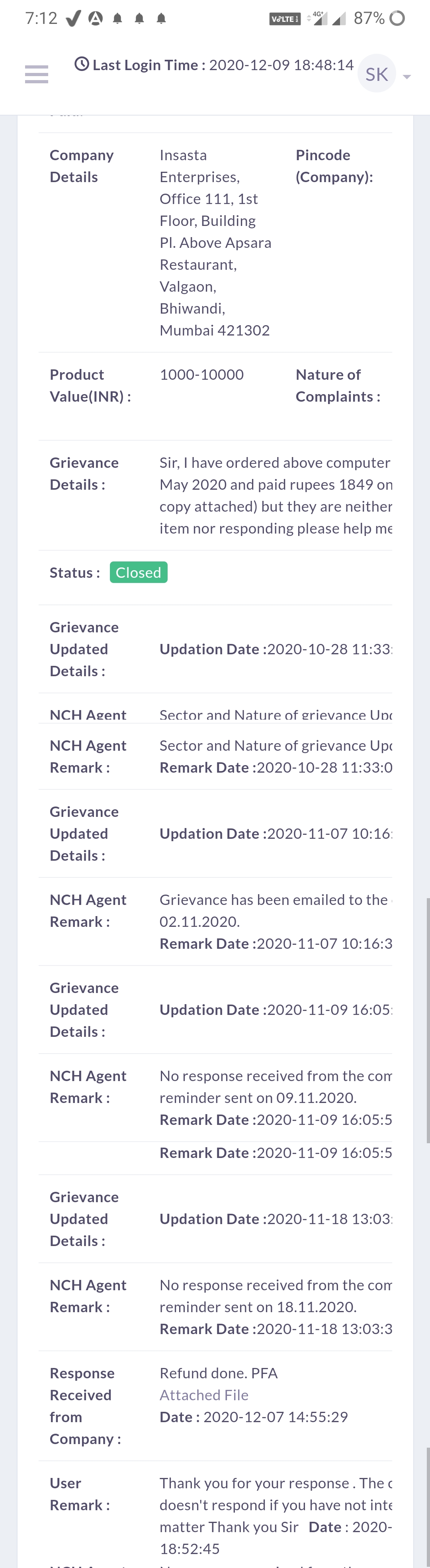This screenshot has width=430, height=1568.
Task: Click the green Closed status badge
Action: pyautogui.click(x=139, y=572)
